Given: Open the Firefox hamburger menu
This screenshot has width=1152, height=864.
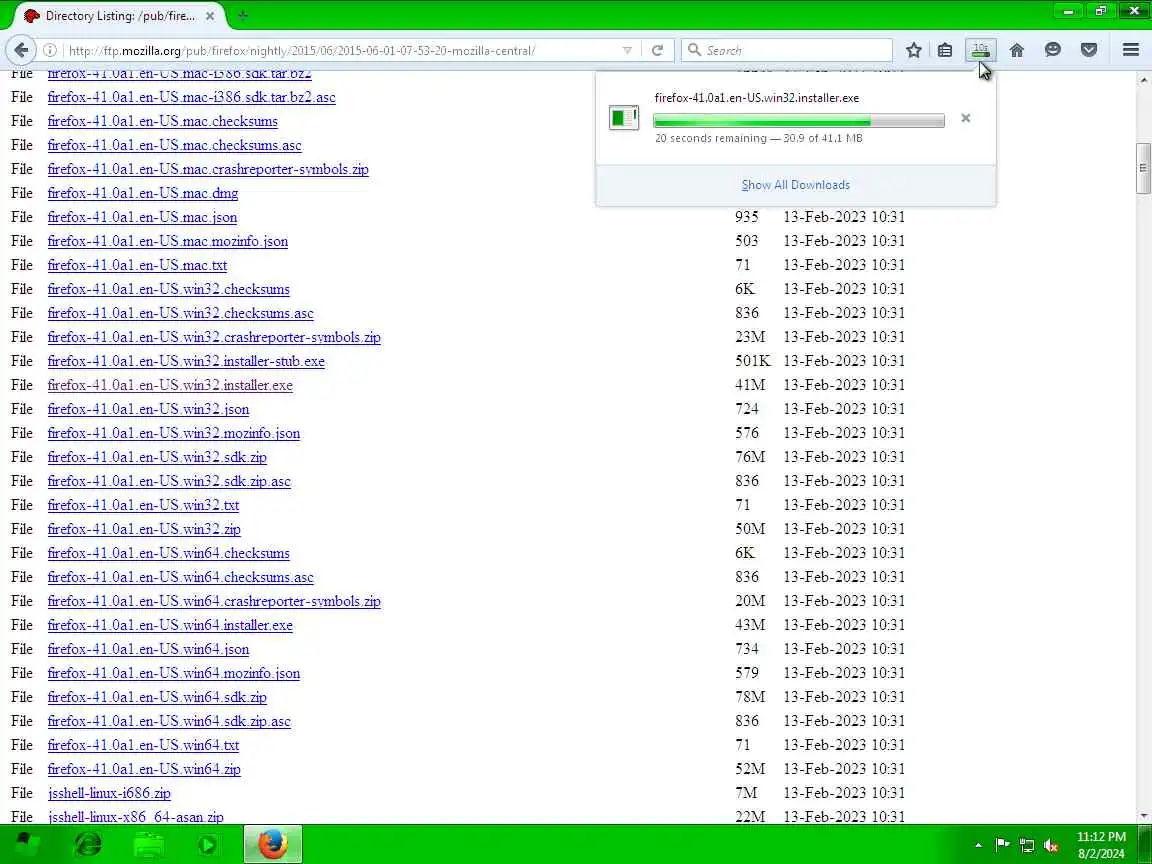Looking at the screenshot, I should point(1131,50).
